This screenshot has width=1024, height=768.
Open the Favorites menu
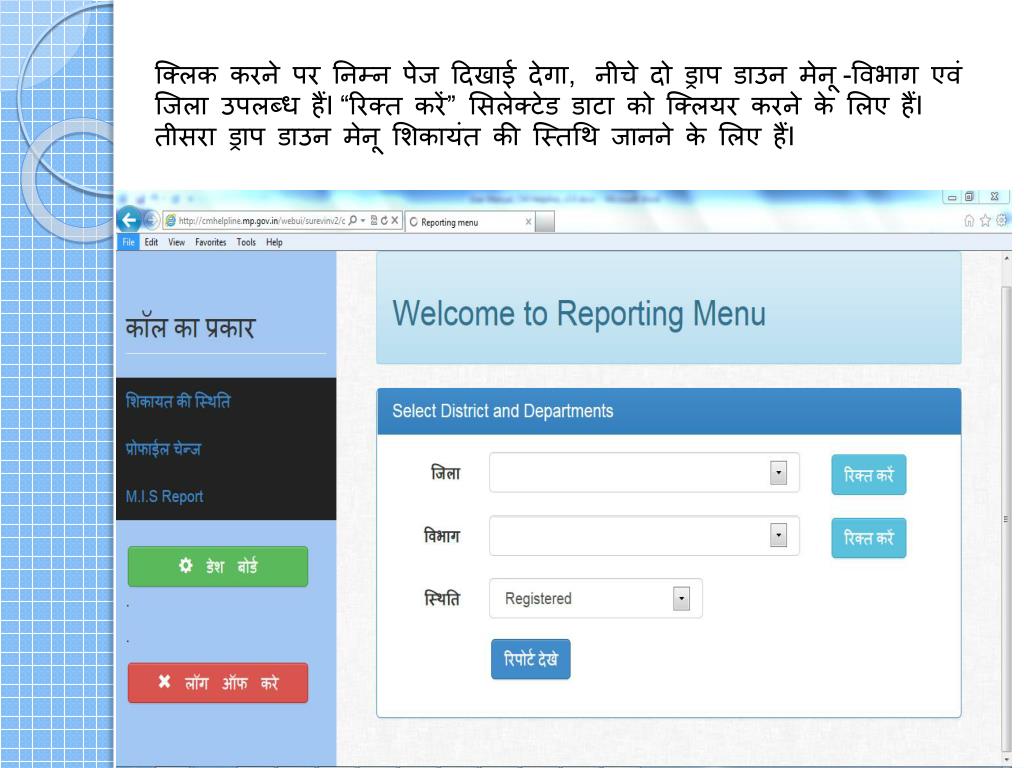[x=210, y=242]
